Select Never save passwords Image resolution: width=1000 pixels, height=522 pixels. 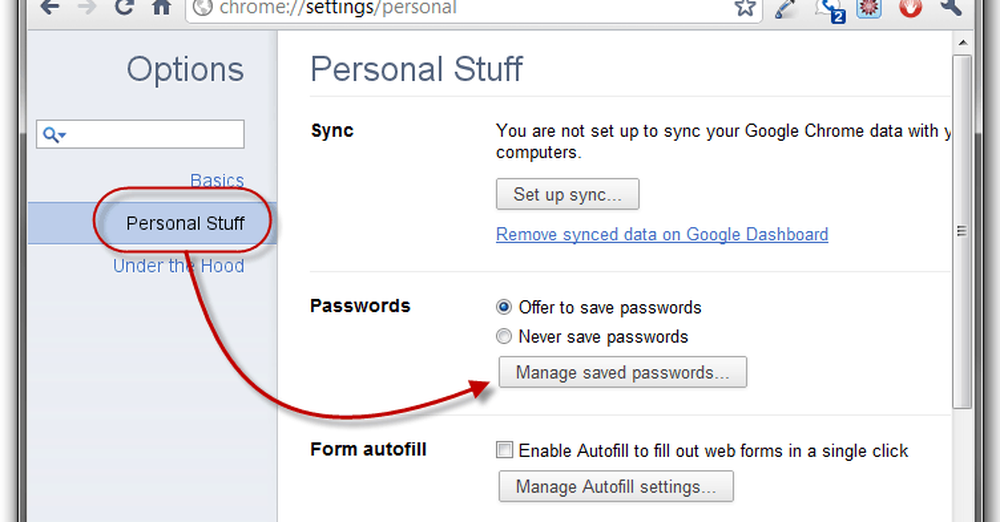pyautogui.click(x=504, y=337)
